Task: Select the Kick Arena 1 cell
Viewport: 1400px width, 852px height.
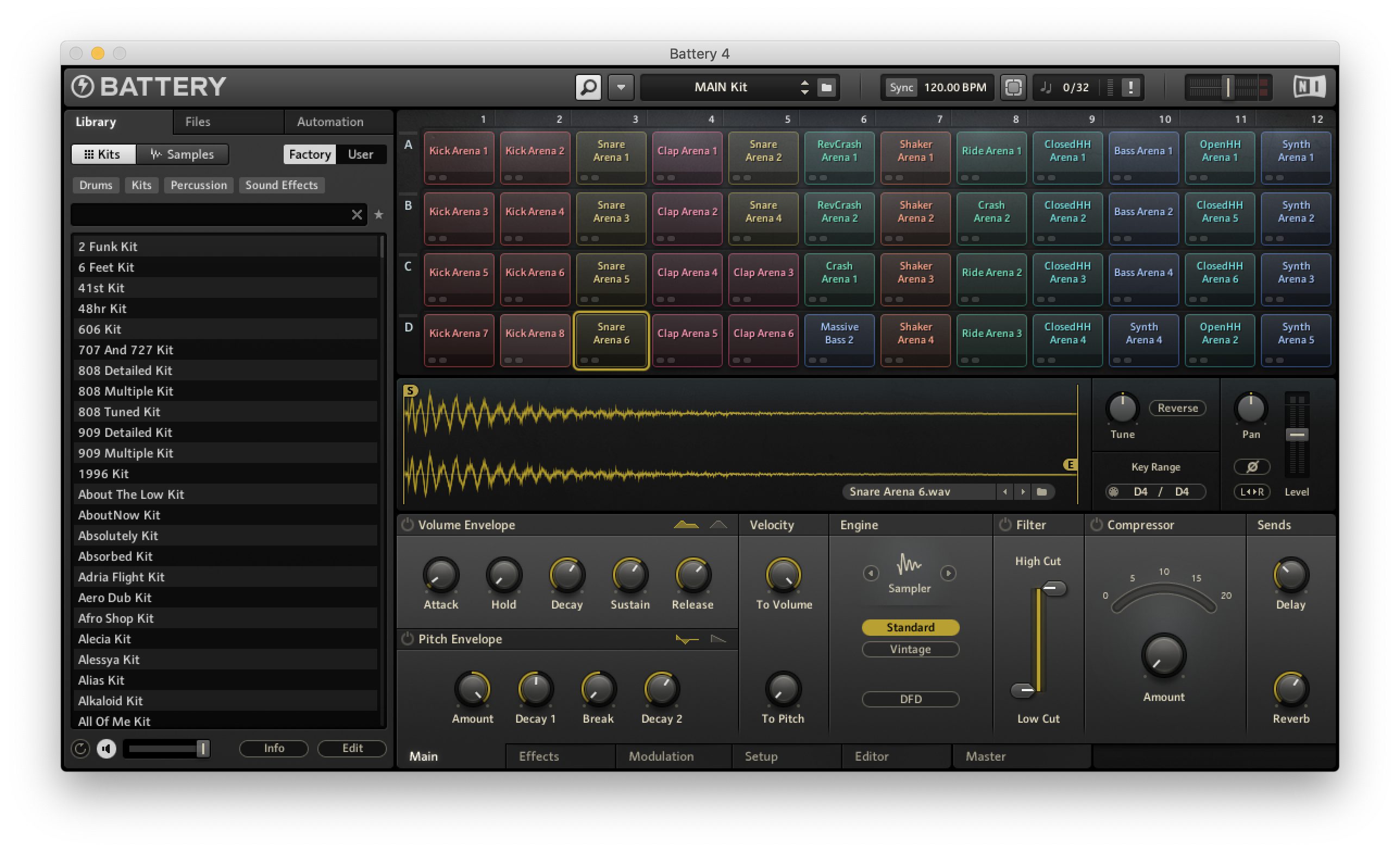Action: pyautogui.click(x=458, y=158)
